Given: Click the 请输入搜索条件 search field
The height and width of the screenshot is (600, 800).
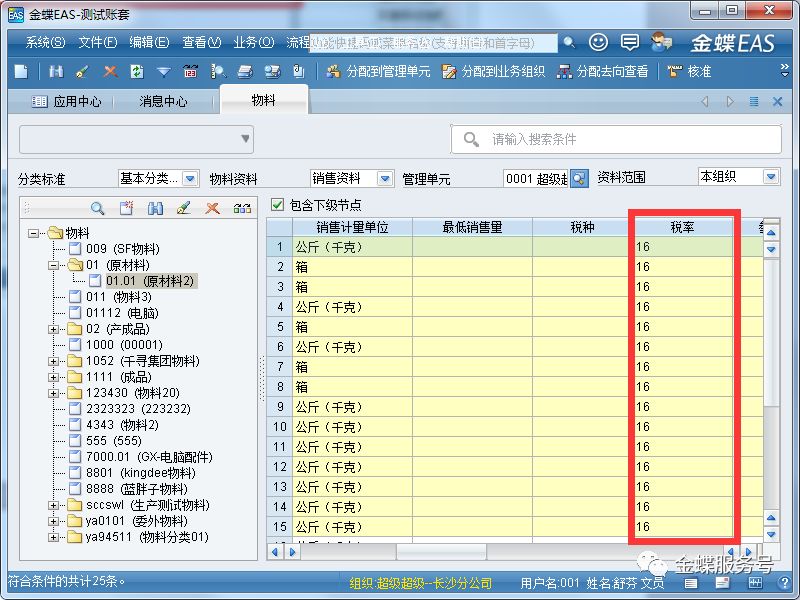Looking at the screenshot, I should [x=616, y=139].
